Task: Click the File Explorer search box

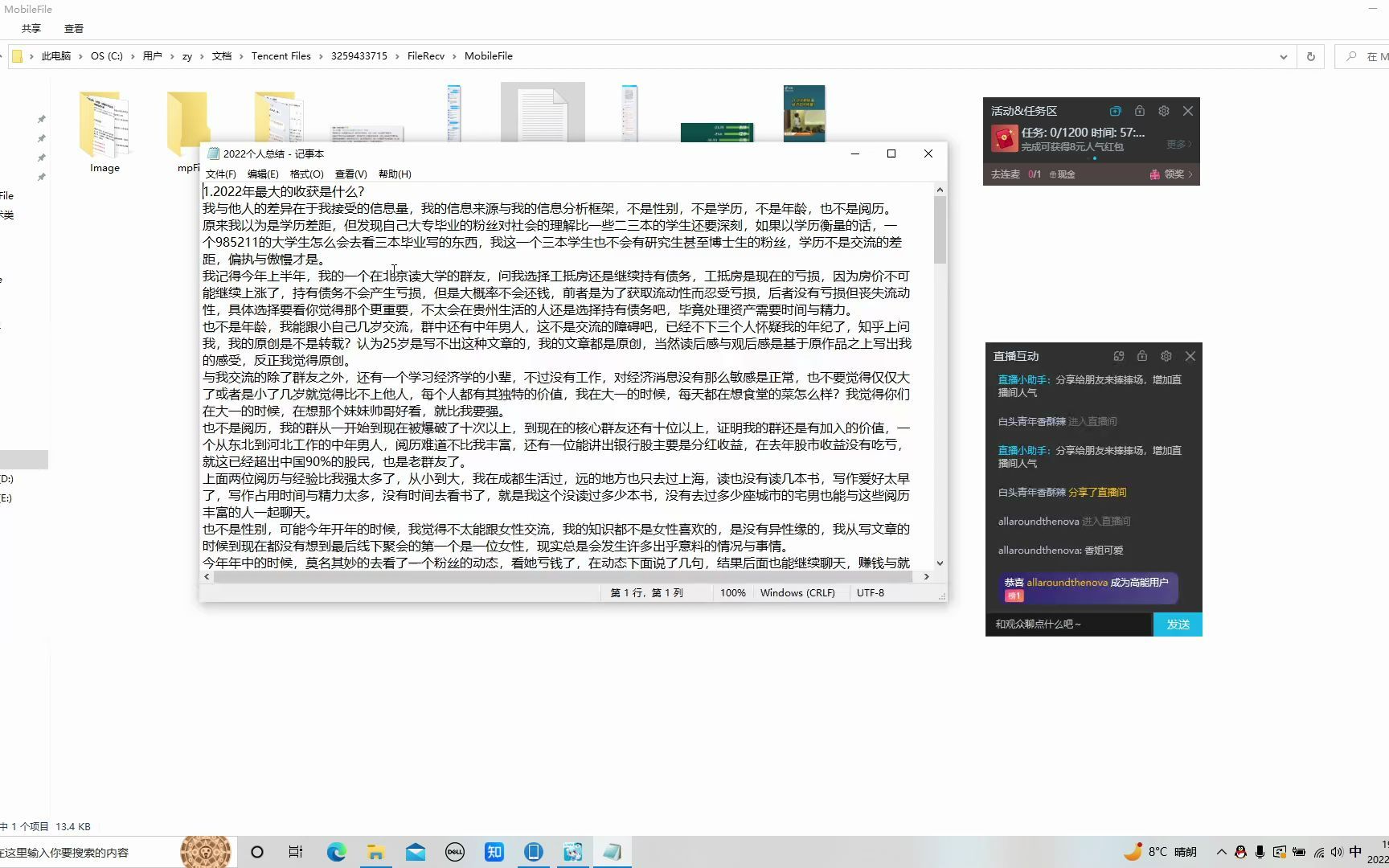Action: click(1362, 56)
